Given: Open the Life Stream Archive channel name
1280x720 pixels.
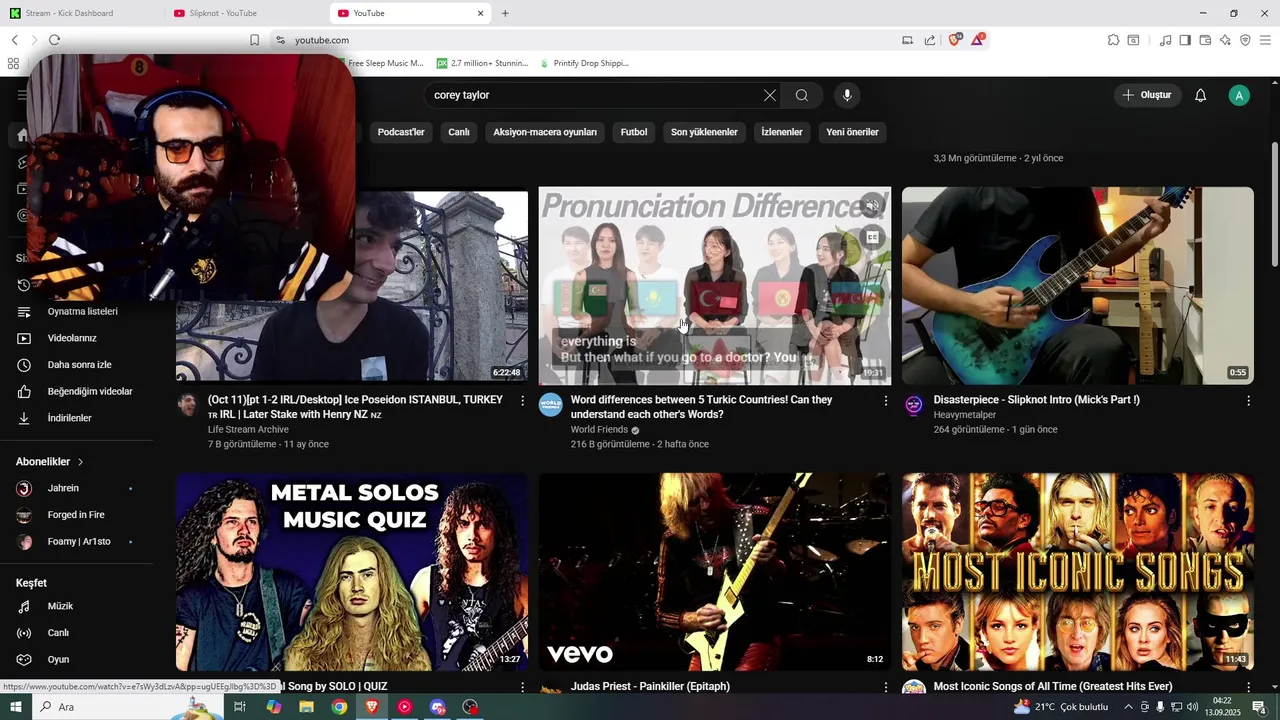Looking at the screenshot, I should click(248, 430).
